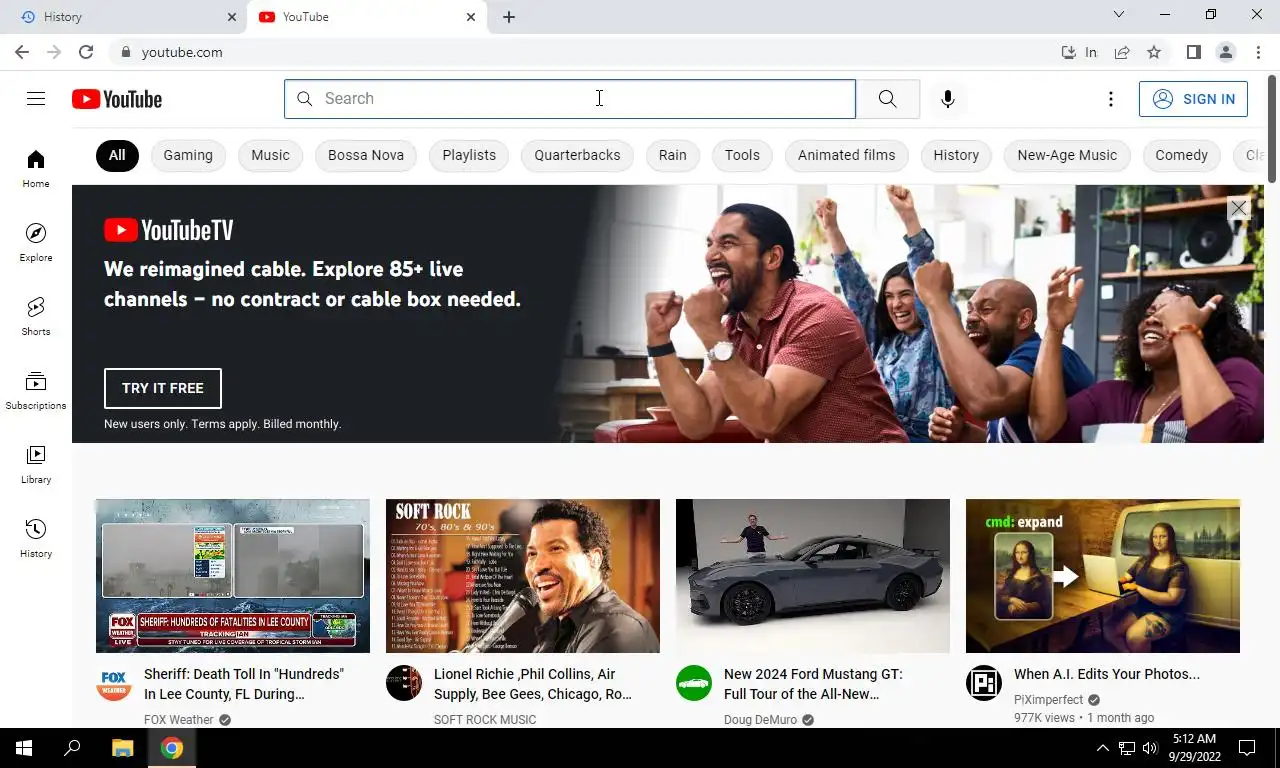Open Windows taskbar search
The height and width of the screenshot is (768, 1280).
[x=72, y=747]
